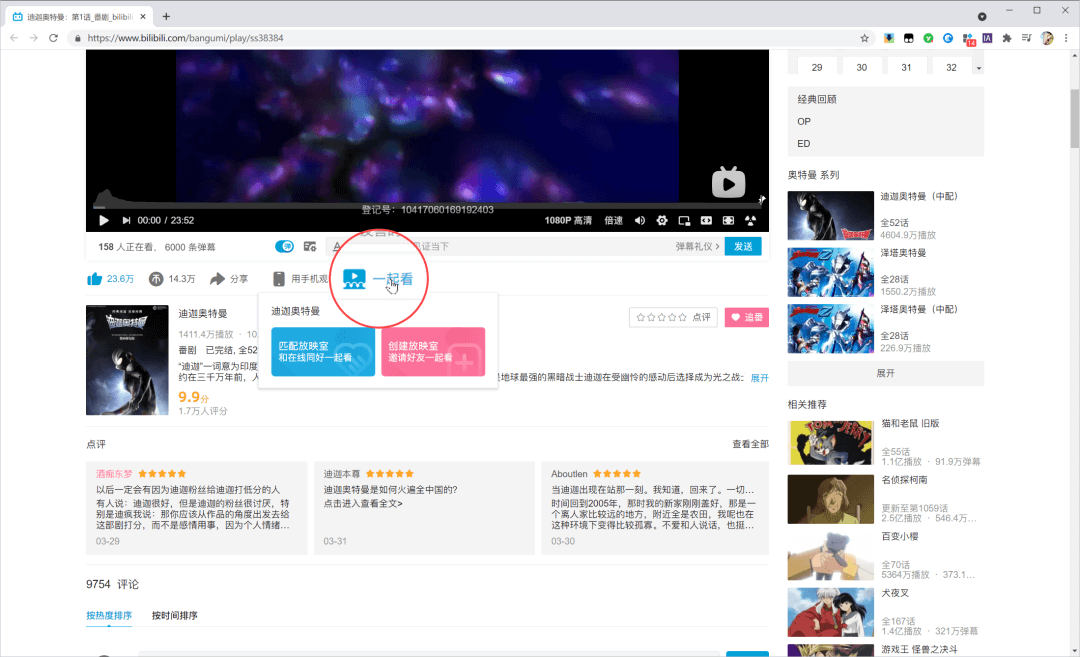The width and height of the screenshot is (1080, 657).
Task: Open the 1080P 高清 quality menu
Action: [568, 220]
